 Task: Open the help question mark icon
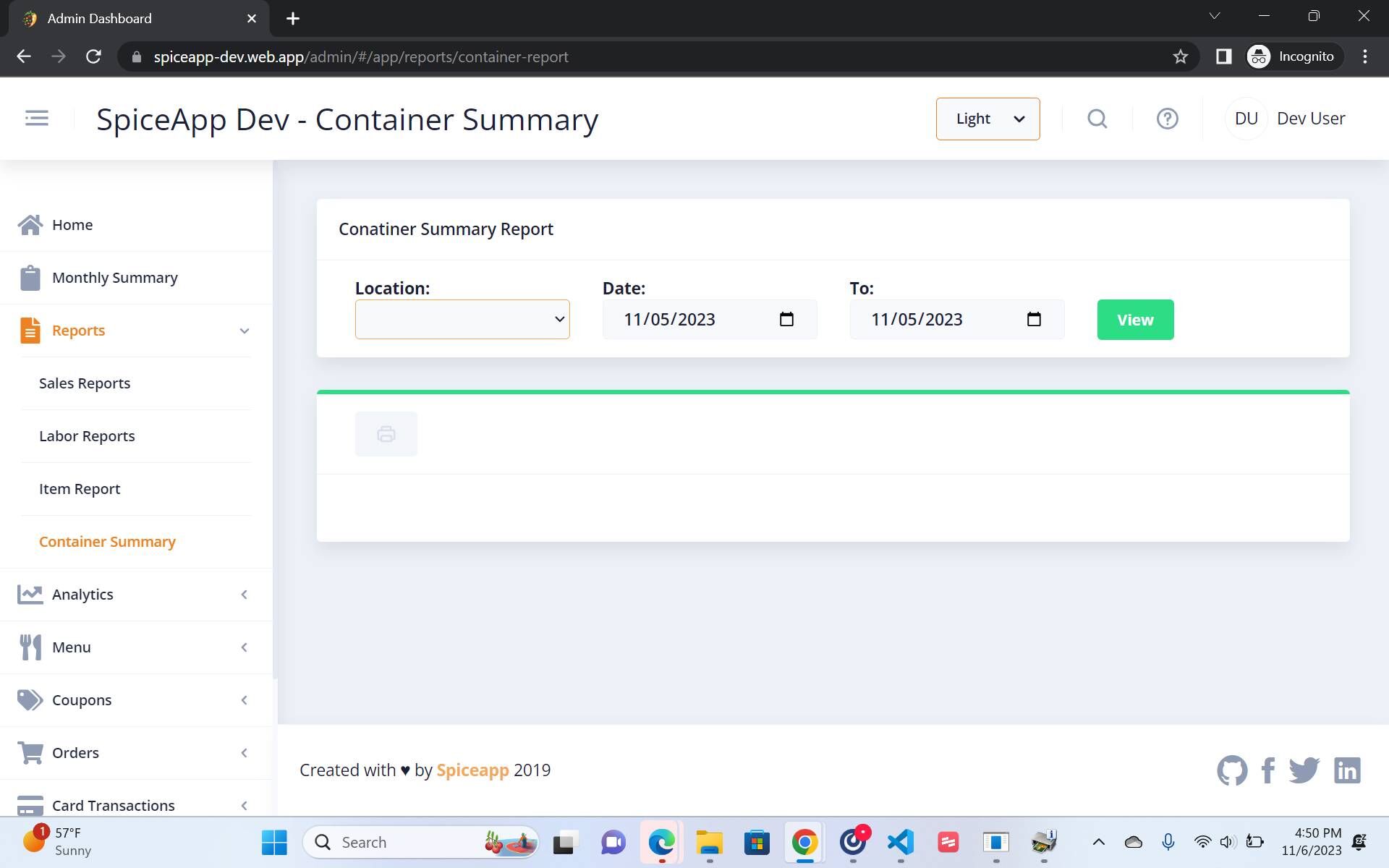[1167, 119]
